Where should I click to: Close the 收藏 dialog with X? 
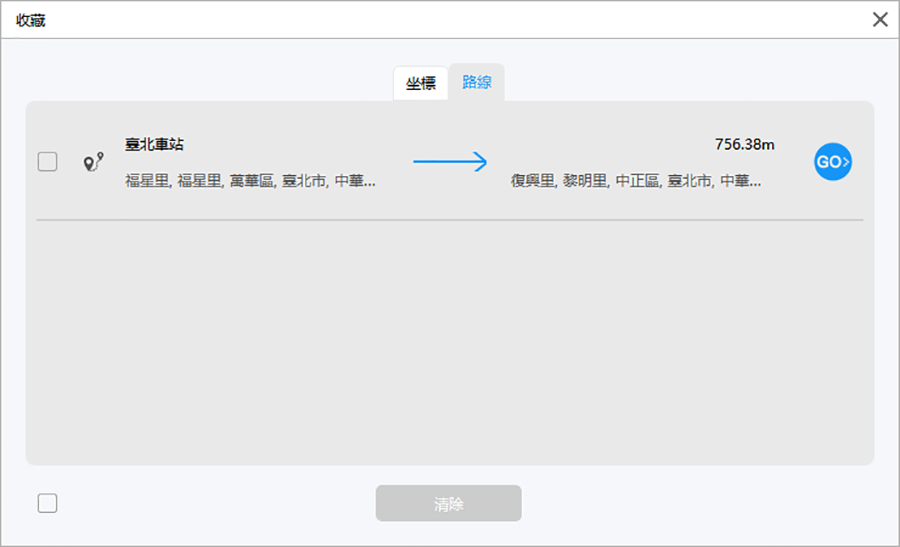click(880, 19)
